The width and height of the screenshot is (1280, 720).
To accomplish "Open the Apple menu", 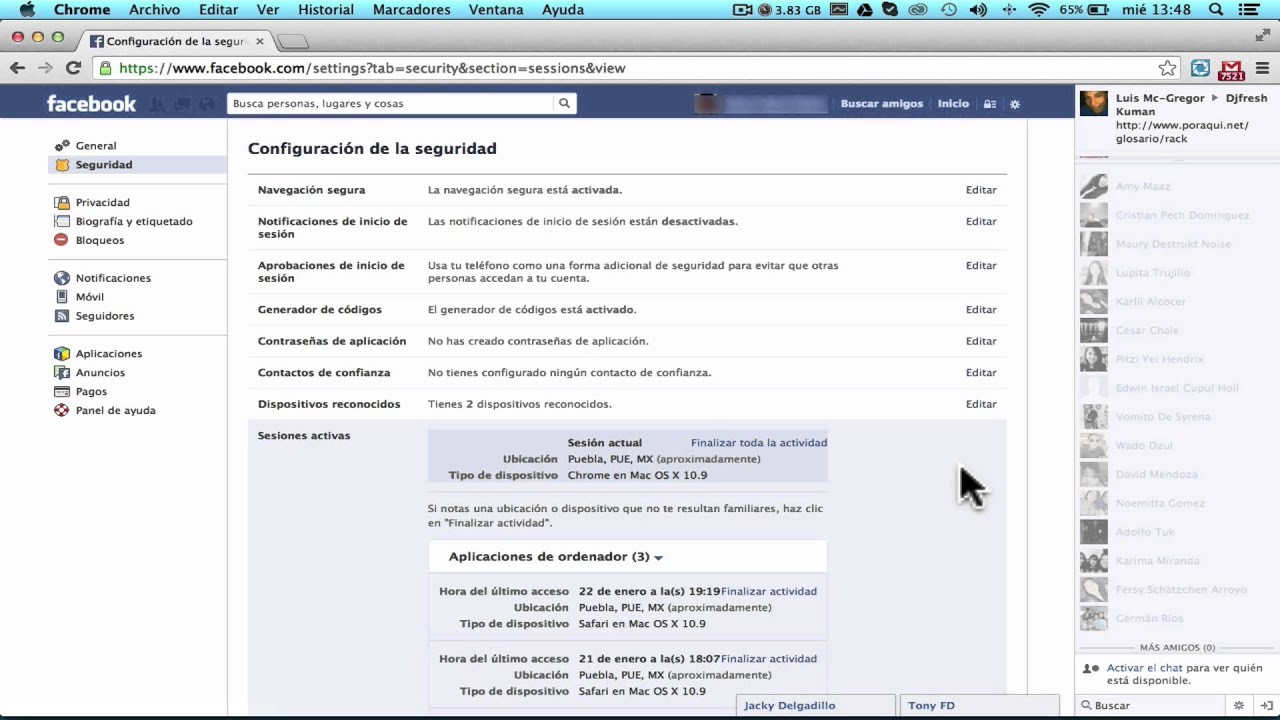I will click(27, 10).
